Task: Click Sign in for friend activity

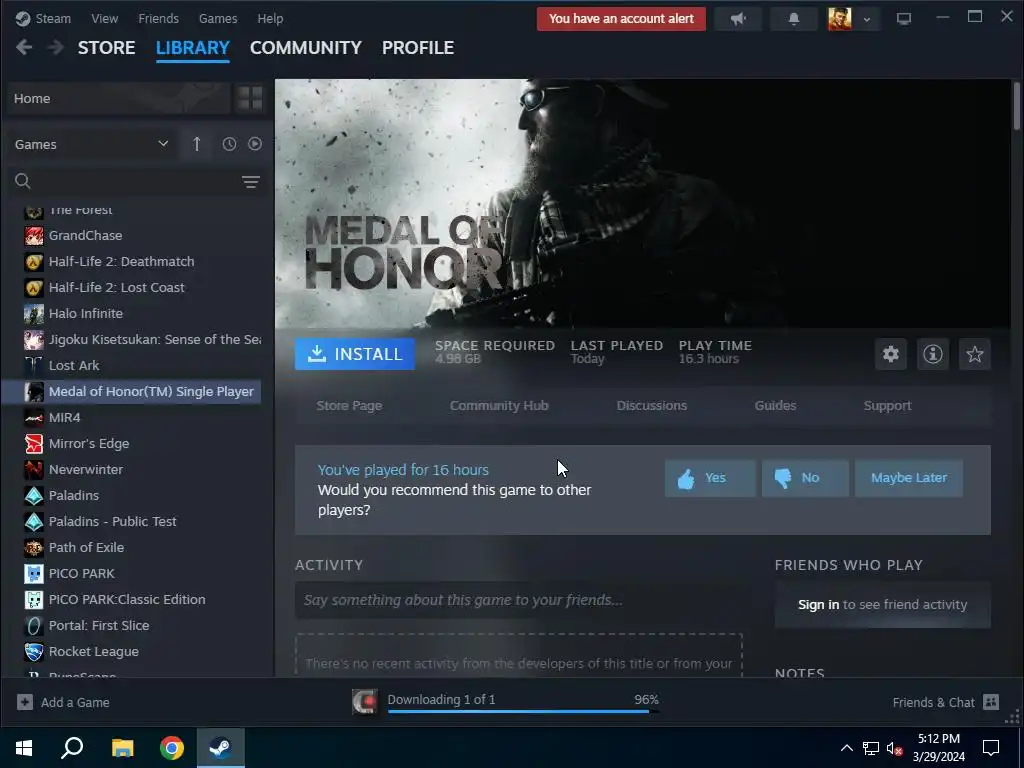Action: (818, 605)
